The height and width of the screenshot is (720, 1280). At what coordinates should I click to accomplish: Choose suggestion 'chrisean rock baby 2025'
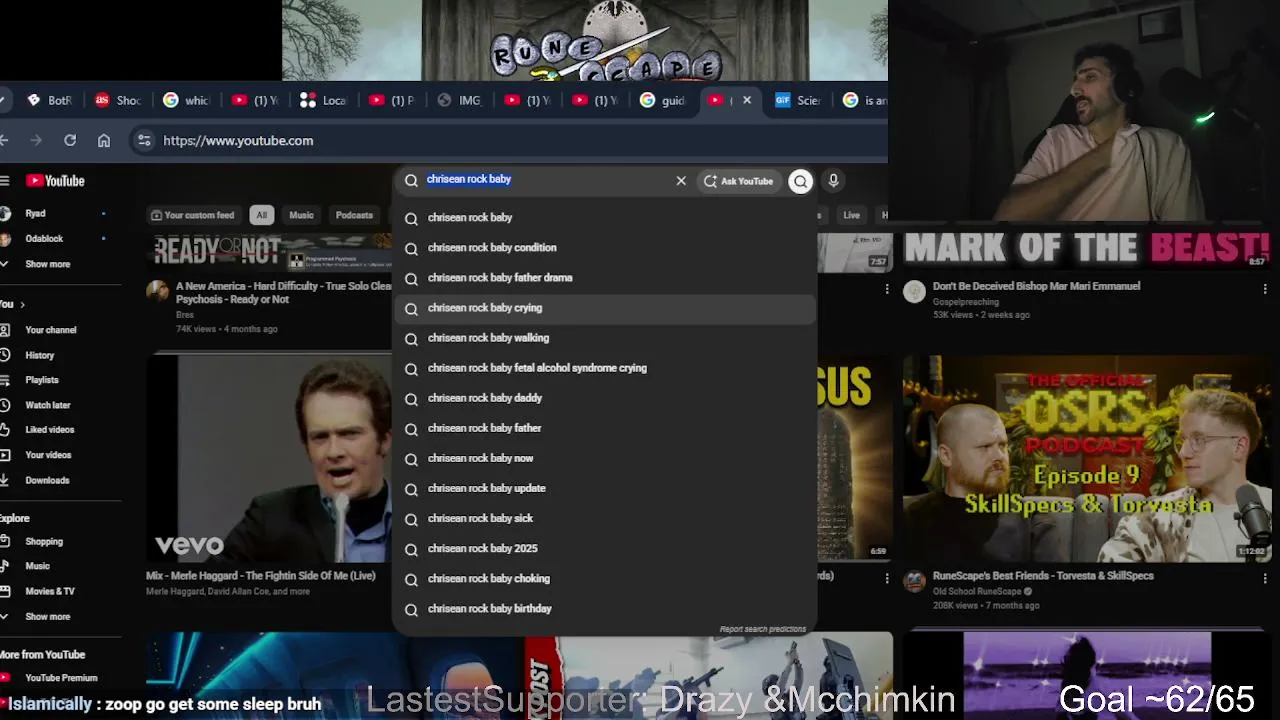pos(606,548)
